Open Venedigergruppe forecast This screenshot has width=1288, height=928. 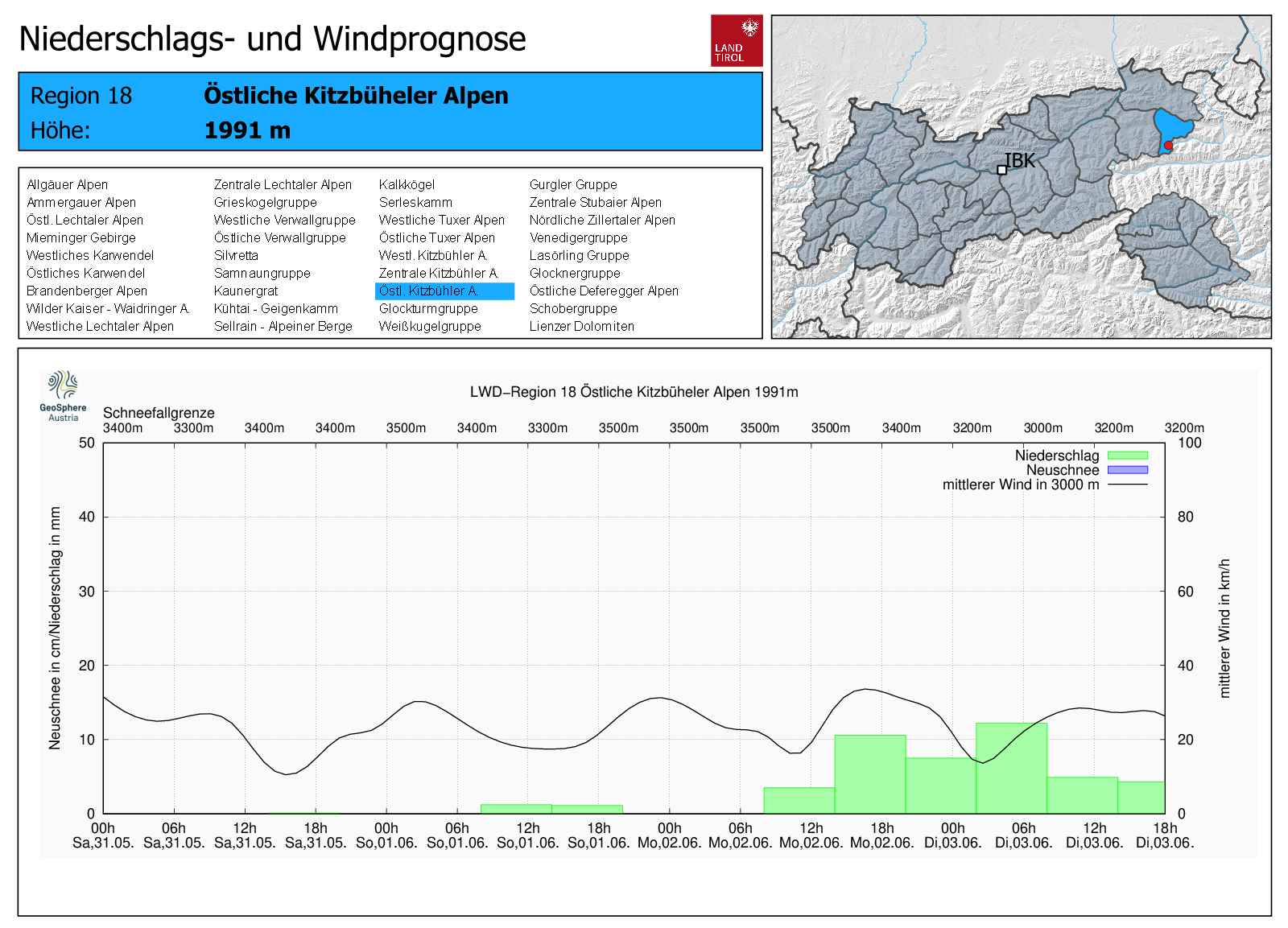coord(578,238)
